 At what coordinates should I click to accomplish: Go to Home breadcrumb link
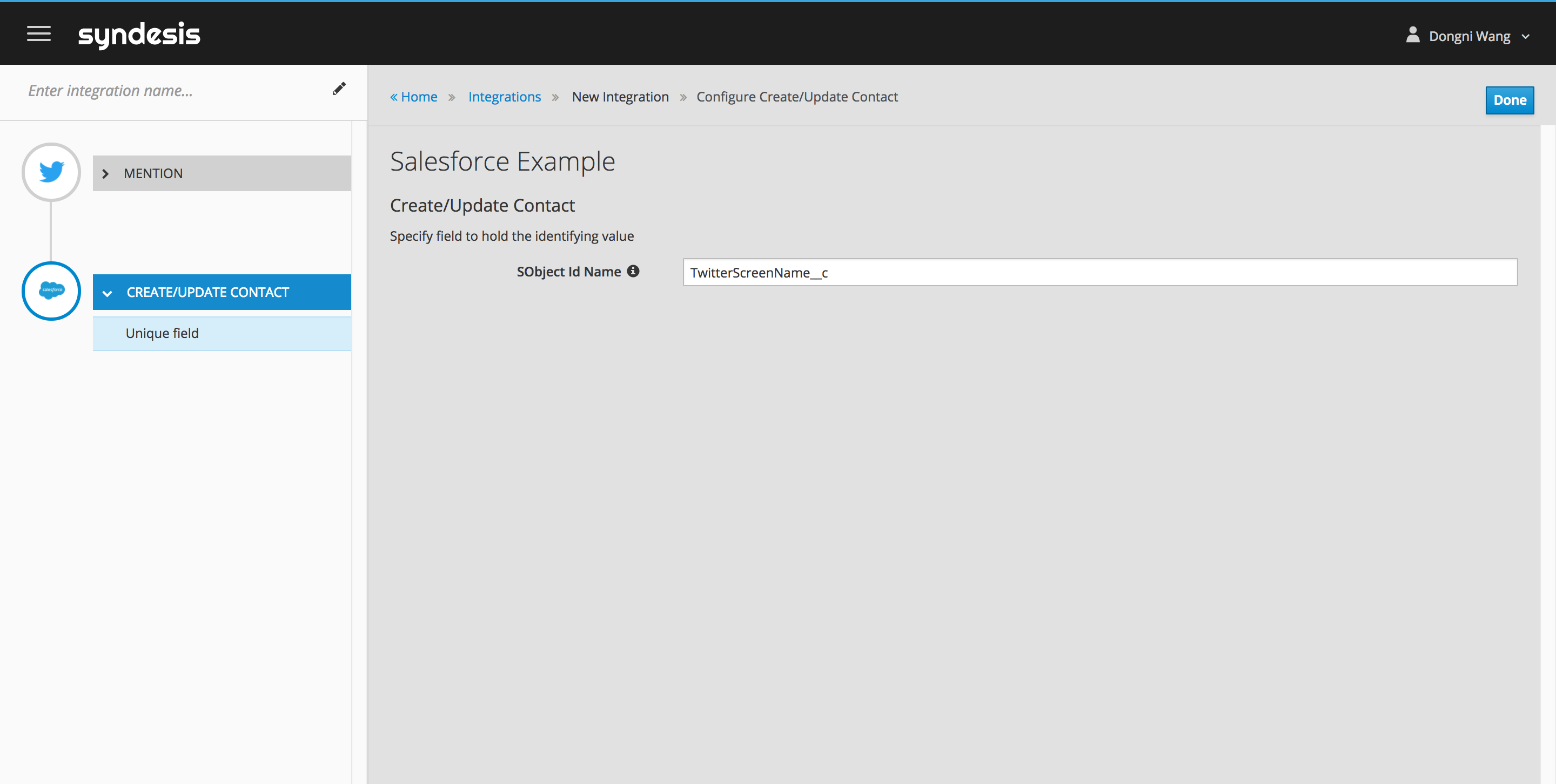419,97
